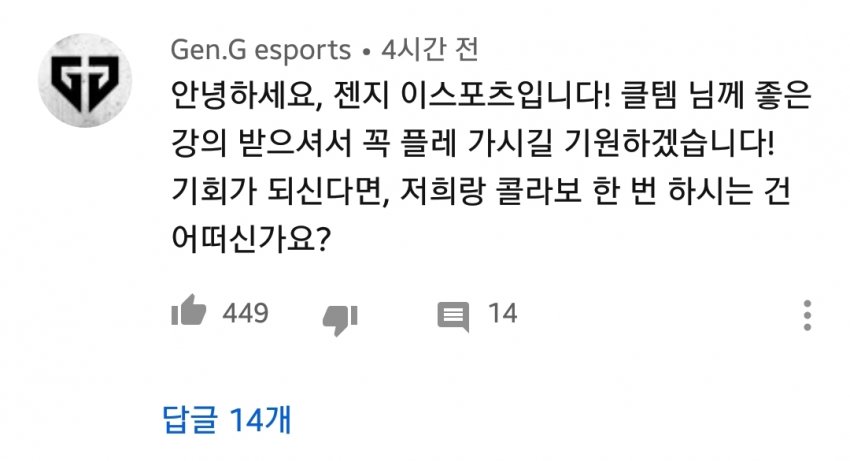Open the three-dot more options menu
The width and height of the screenshot is (850, 461).
pos(808,315)
